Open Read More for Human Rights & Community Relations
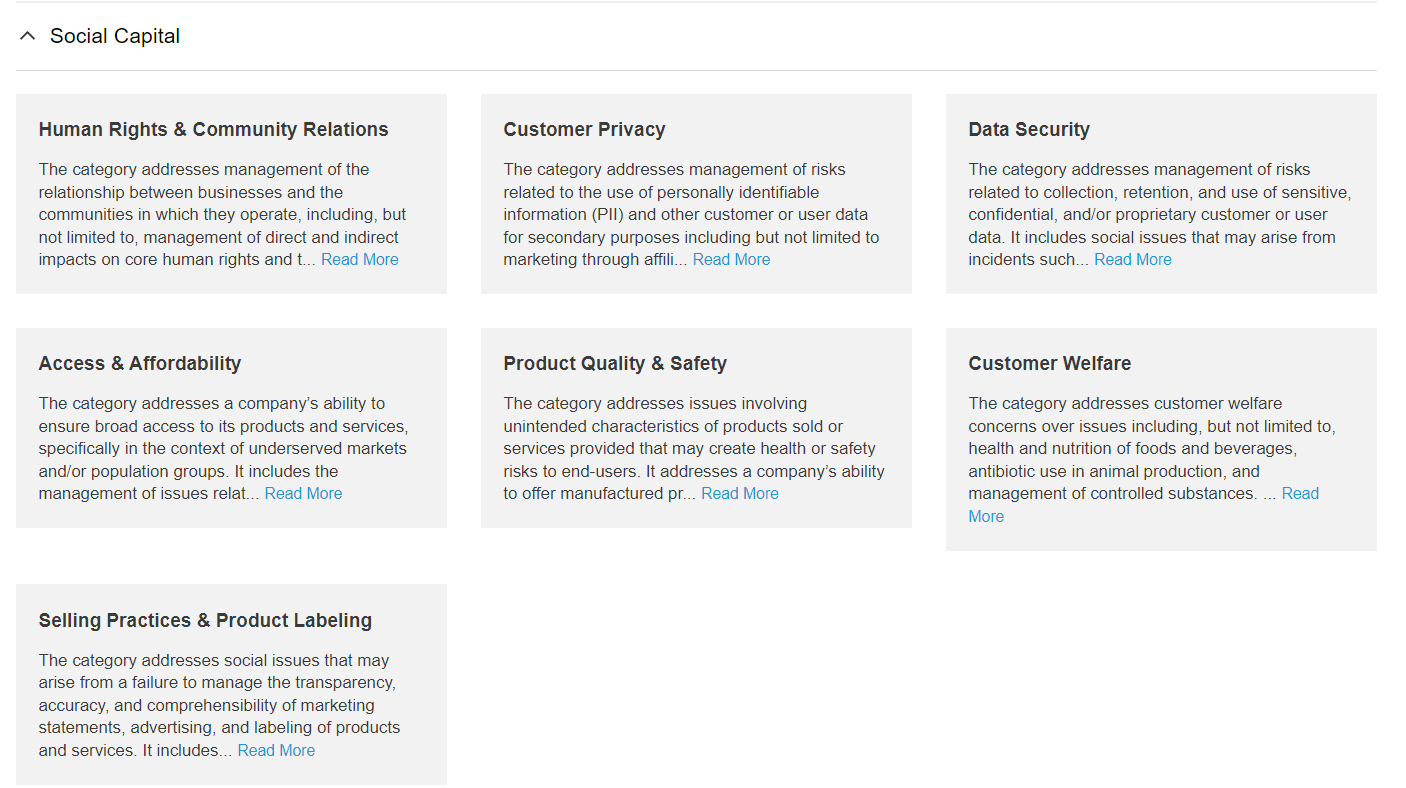 359,259
